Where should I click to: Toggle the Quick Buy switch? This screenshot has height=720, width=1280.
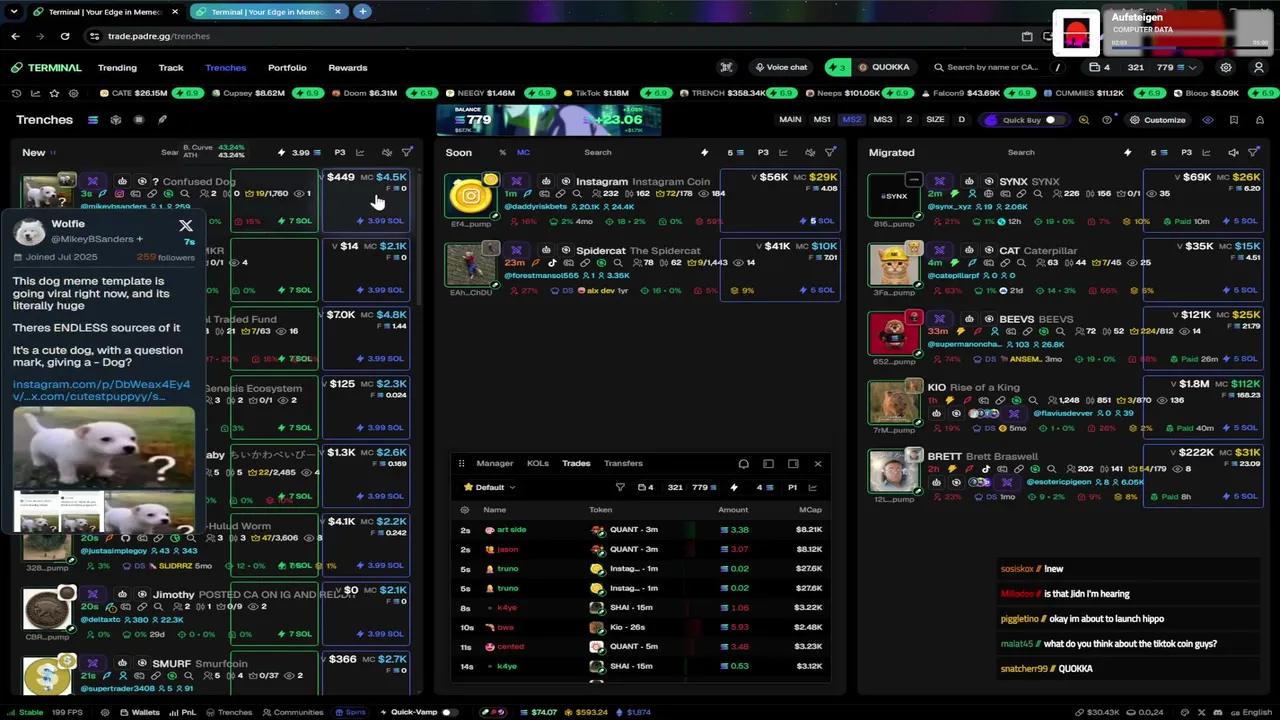coord(1054,120)
